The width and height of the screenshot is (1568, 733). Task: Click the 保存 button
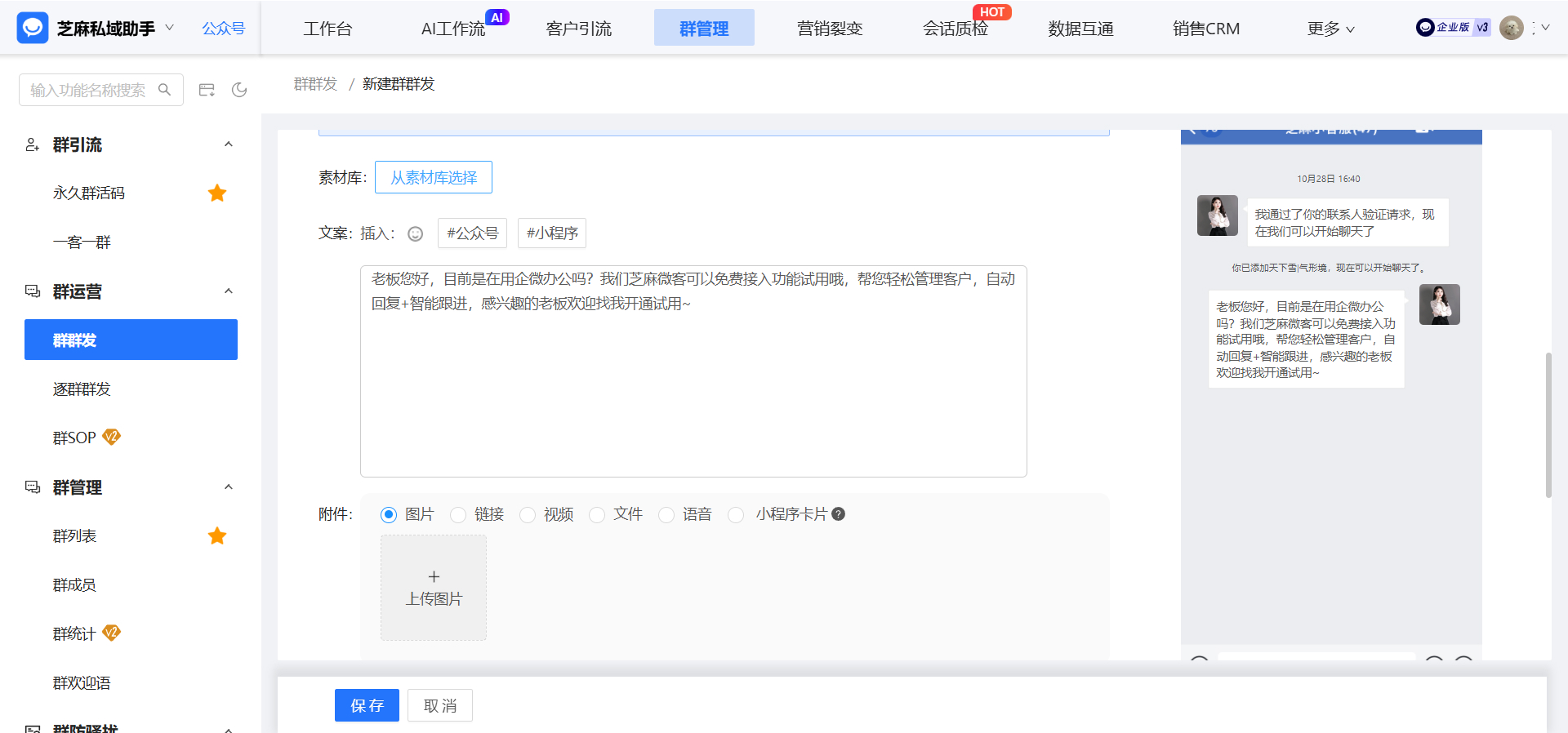pyautogui.click(x=367, y=705)
